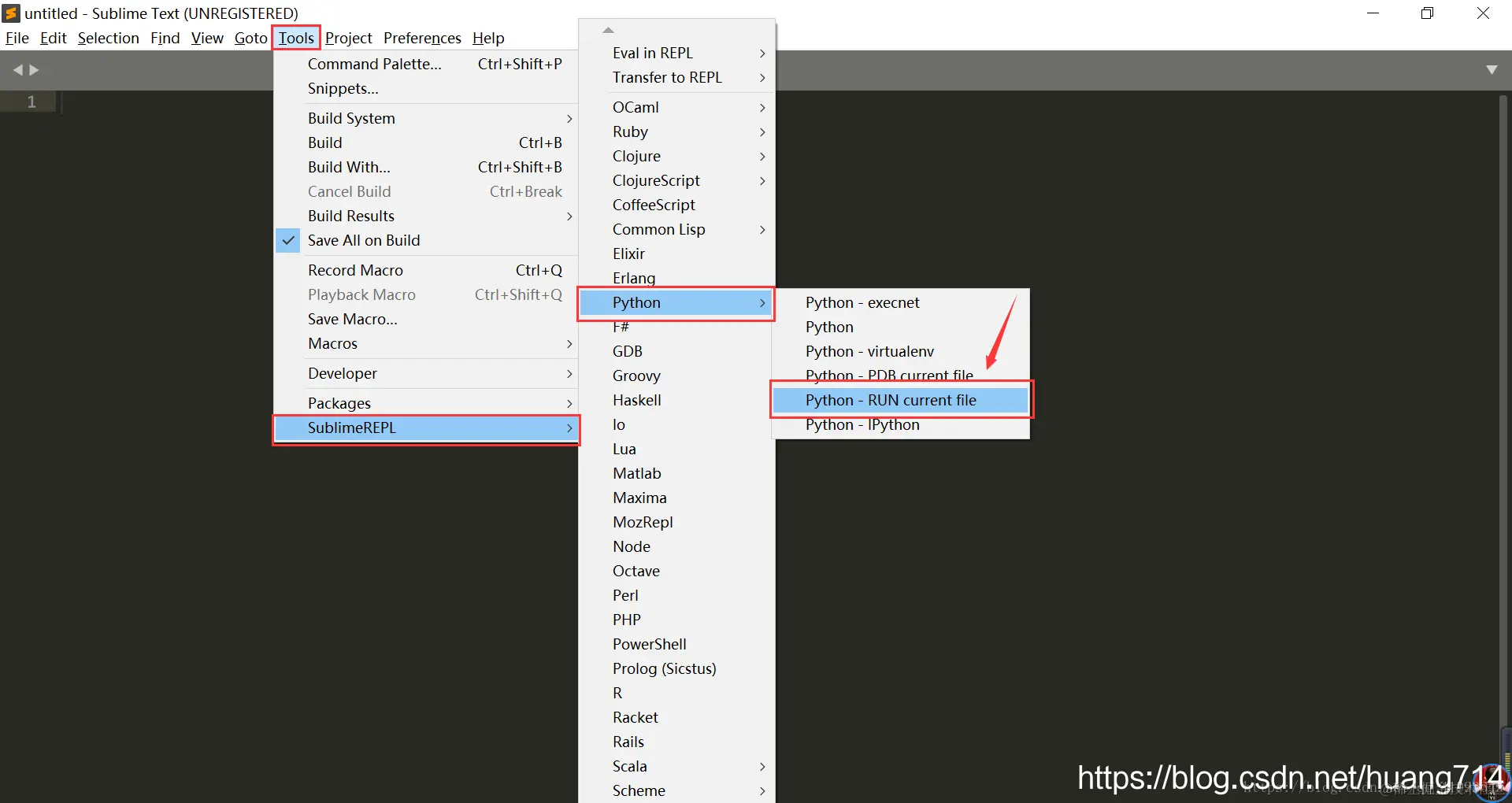Click the Tools menu
Viewport: 1512px width, 803px height.
296,38
